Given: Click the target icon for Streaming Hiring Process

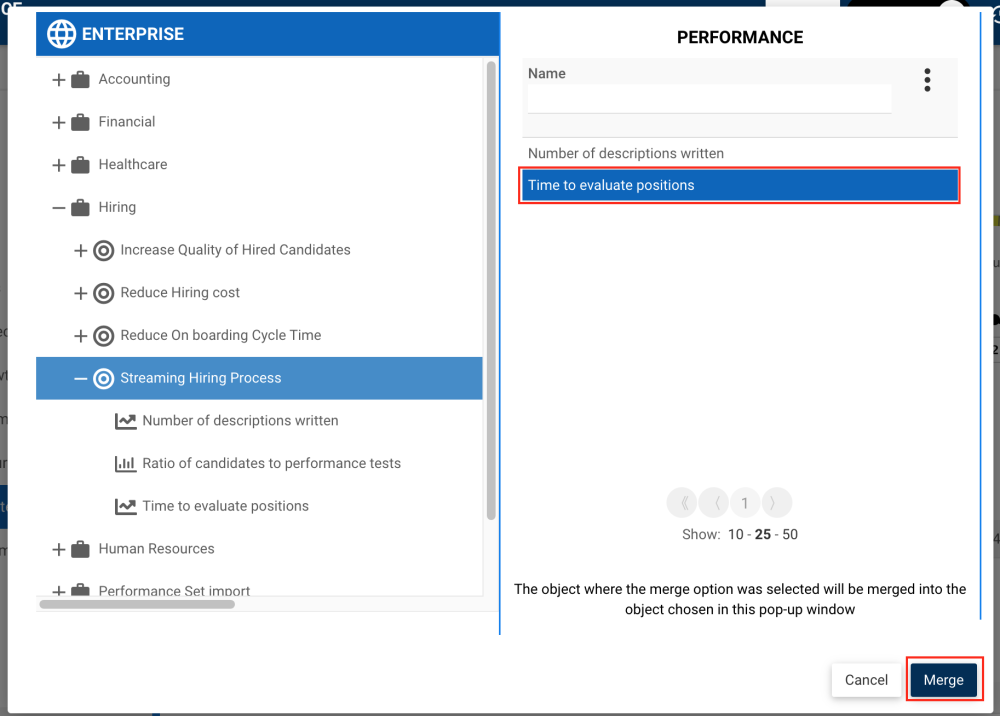Looking at the screenshot, I should (x=104, y=378).
